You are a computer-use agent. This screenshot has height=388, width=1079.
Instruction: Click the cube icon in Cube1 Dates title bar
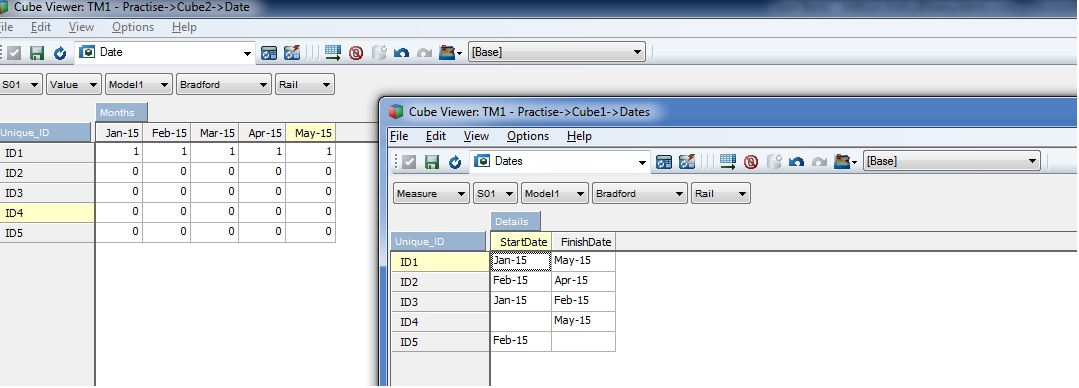(x=396, y=111)
